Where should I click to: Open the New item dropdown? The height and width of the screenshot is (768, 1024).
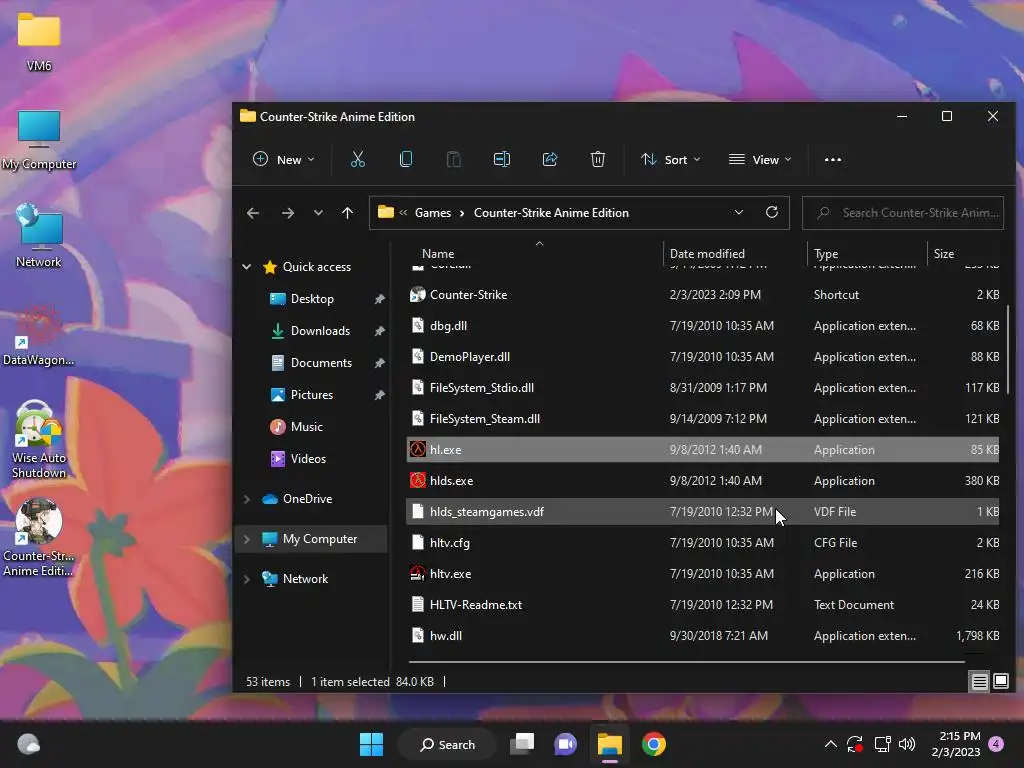coord(283,159)
